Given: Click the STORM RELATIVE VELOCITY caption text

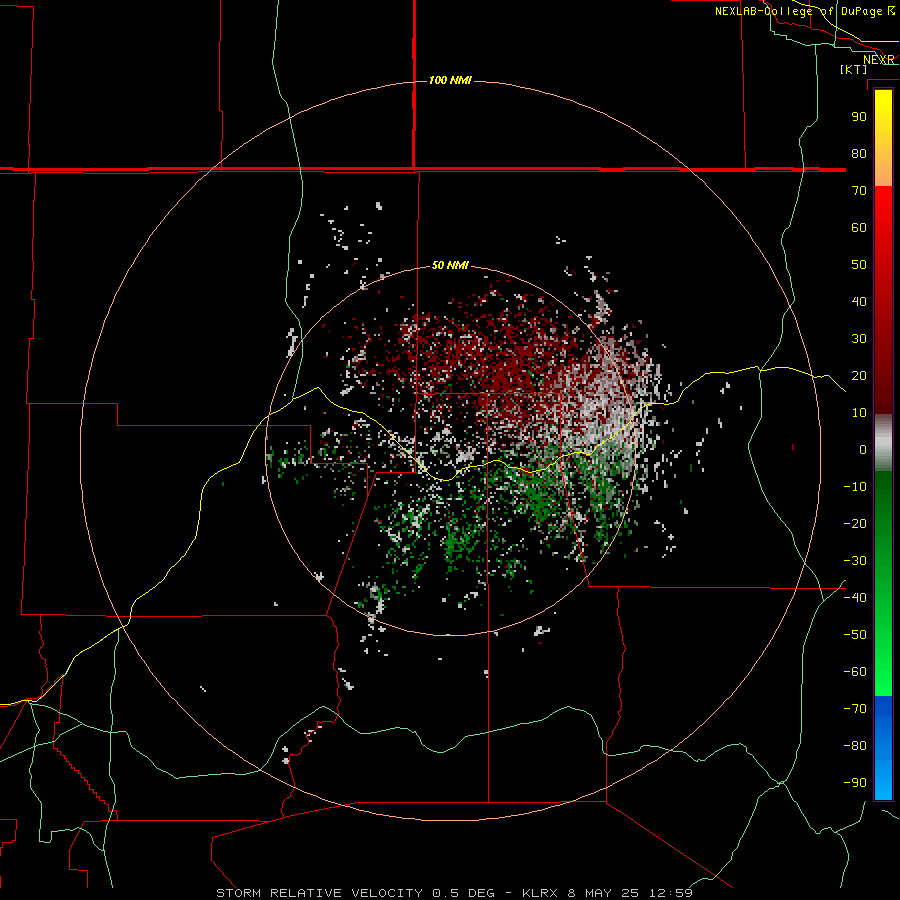Looking at the screenshot, I should click(x=319, y=893).
